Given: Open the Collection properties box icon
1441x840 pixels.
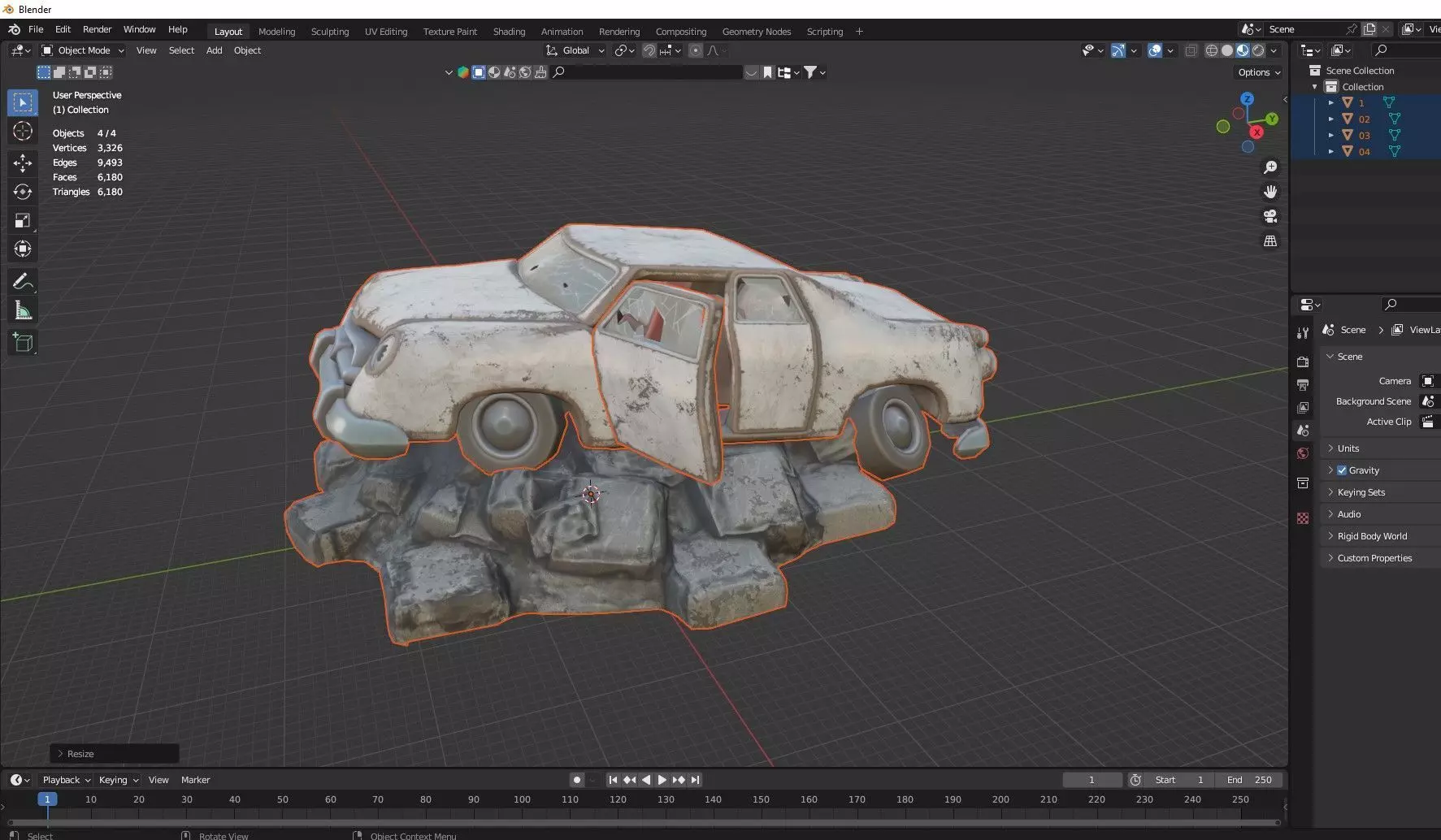Looking at the screenshot, I should pos(1303,483).
